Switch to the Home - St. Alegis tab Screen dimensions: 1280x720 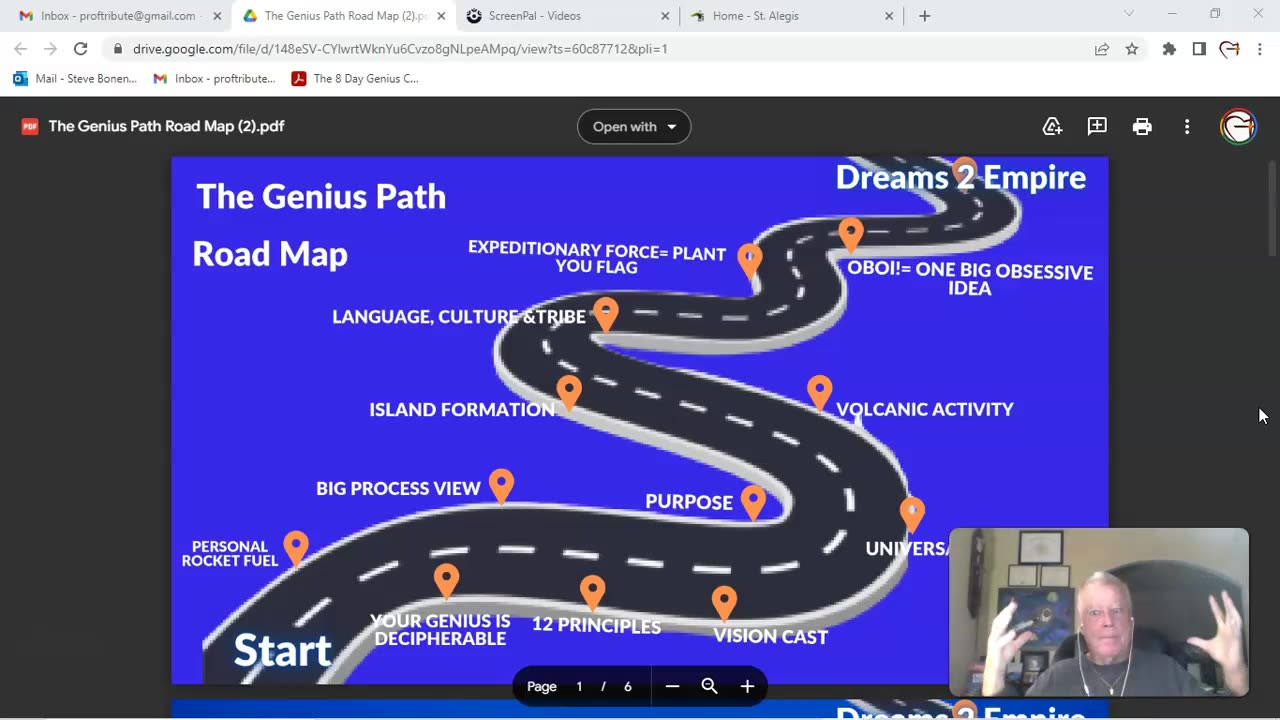coord(791,16)
